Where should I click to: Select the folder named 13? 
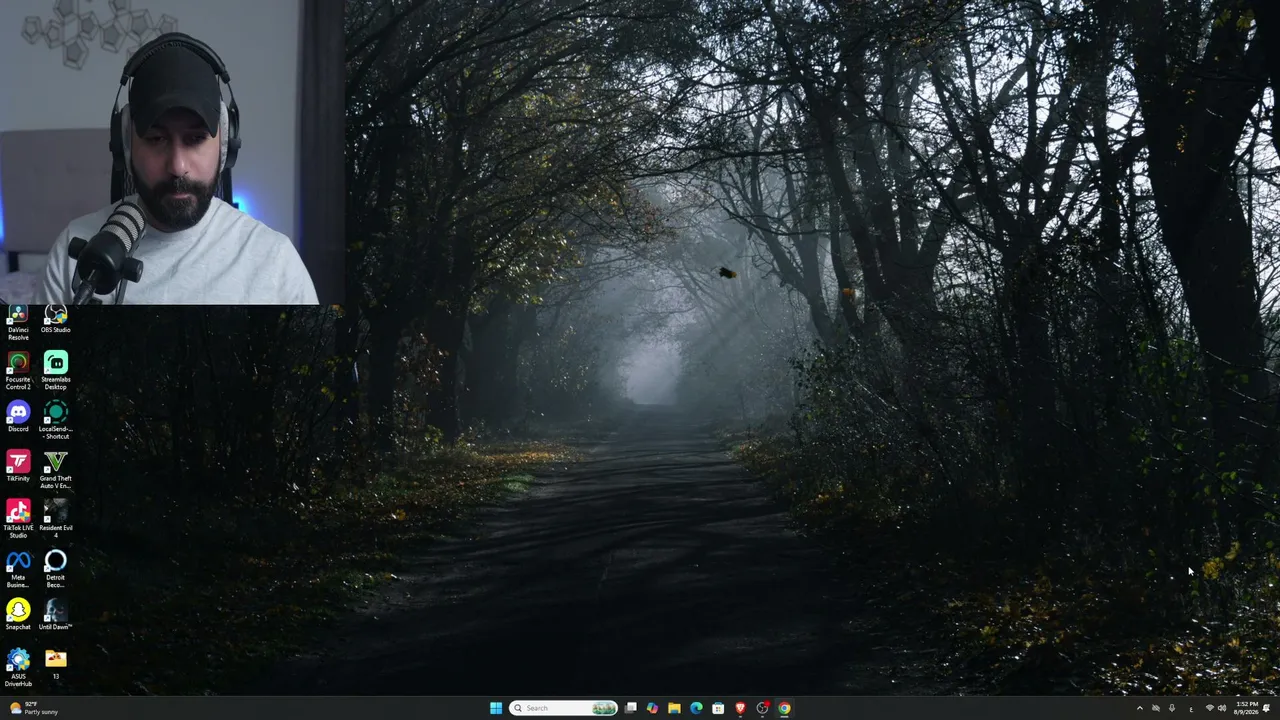point(55,664)
